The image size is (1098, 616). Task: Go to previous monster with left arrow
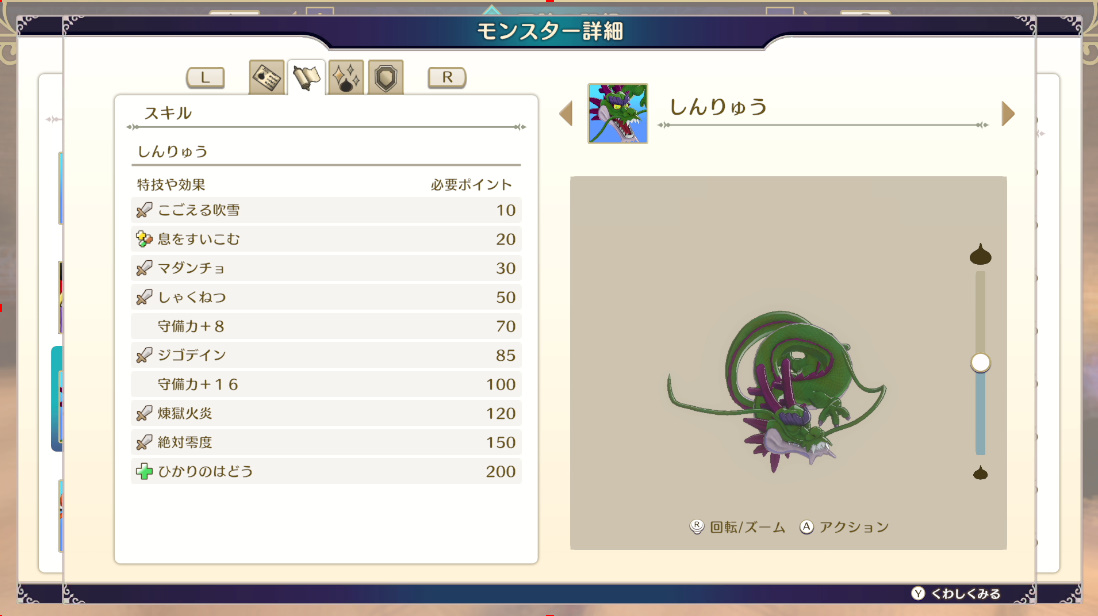(x=566, y=113)
